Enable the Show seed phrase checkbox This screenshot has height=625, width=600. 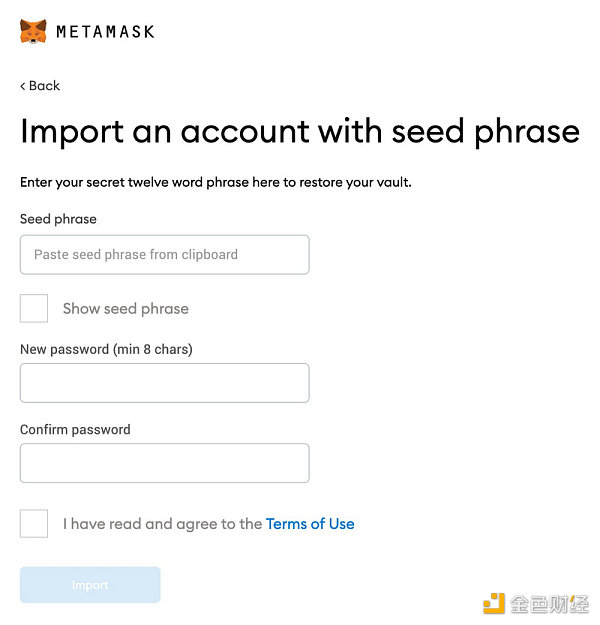click(34, 308)
